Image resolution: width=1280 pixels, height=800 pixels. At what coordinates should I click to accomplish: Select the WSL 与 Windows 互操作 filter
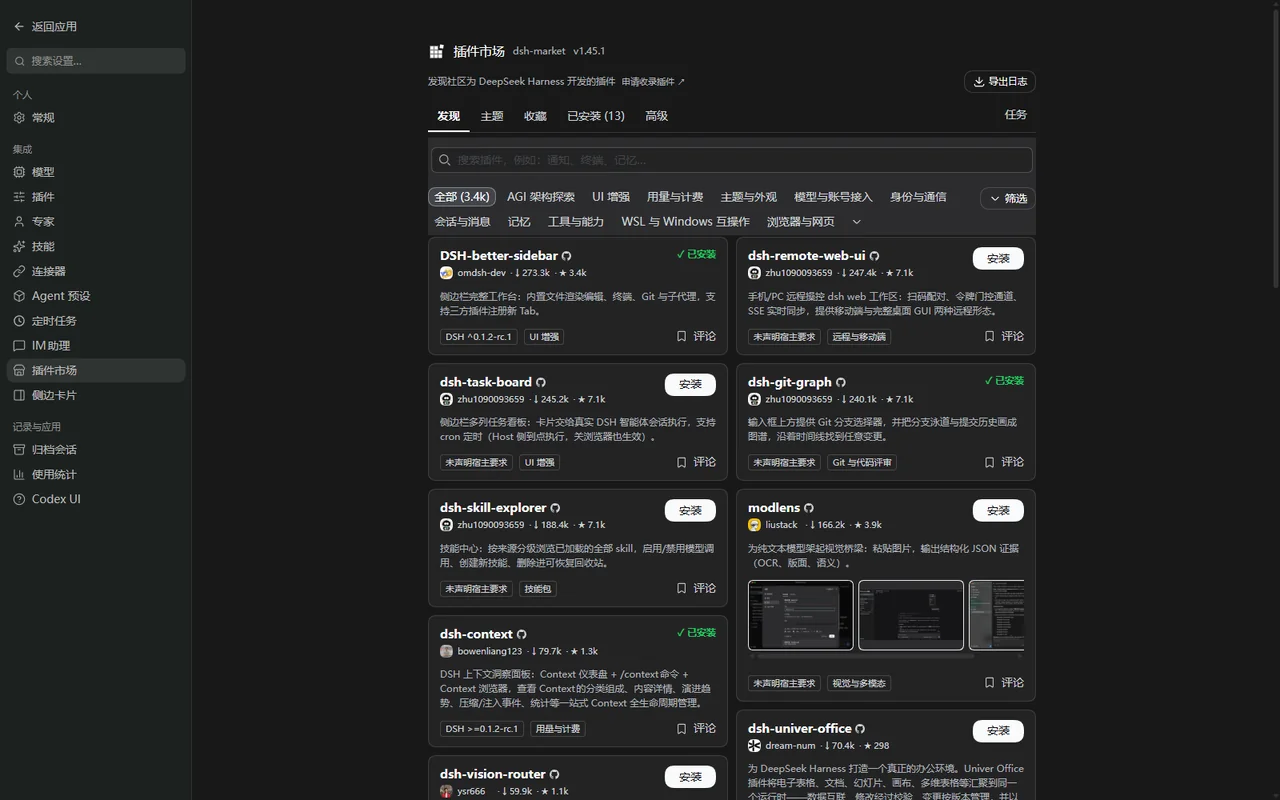(x=685, y=222)
